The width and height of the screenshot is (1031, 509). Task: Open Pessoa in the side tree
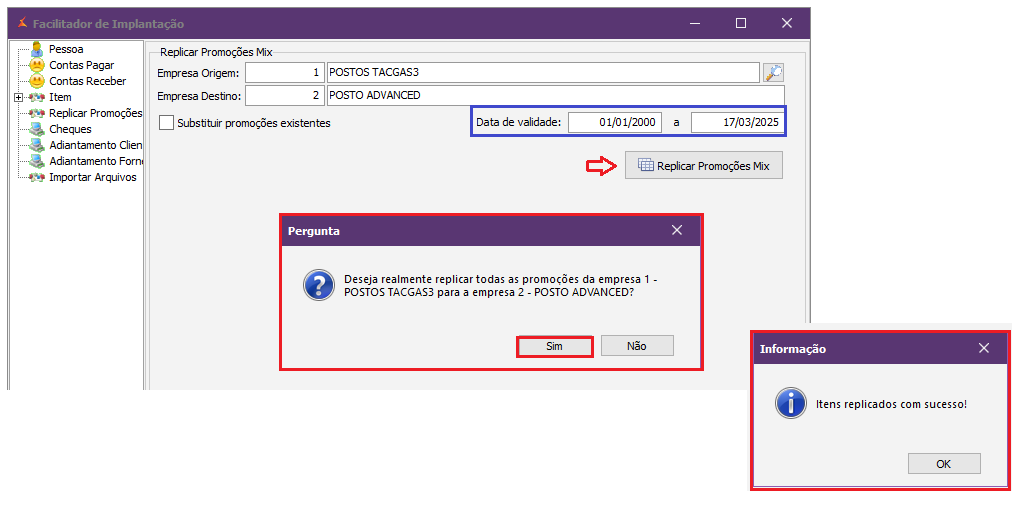coord(66,49)
